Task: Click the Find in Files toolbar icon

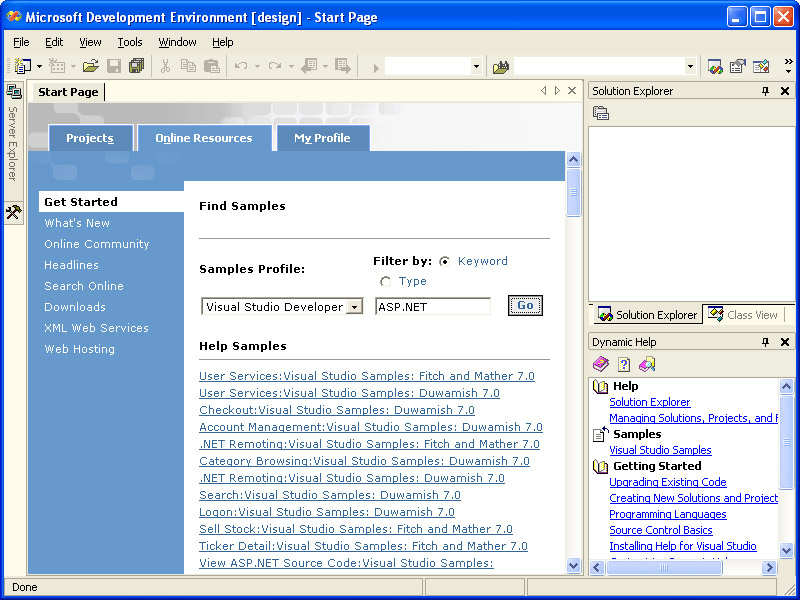Action: pos(501,66)
